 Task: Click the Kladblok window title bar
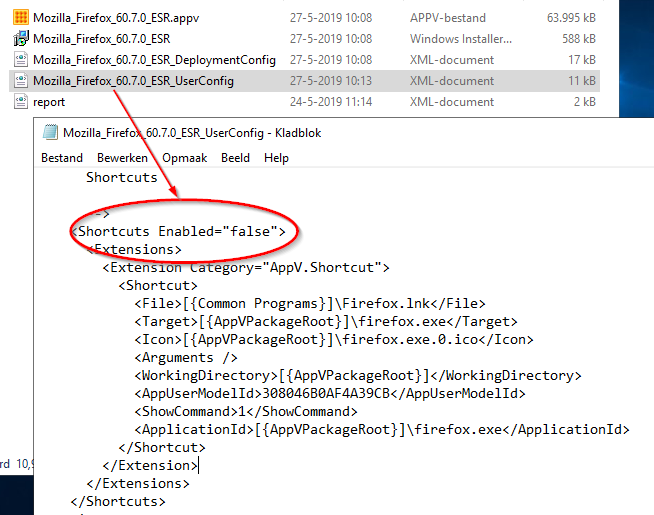pos(400,132)
